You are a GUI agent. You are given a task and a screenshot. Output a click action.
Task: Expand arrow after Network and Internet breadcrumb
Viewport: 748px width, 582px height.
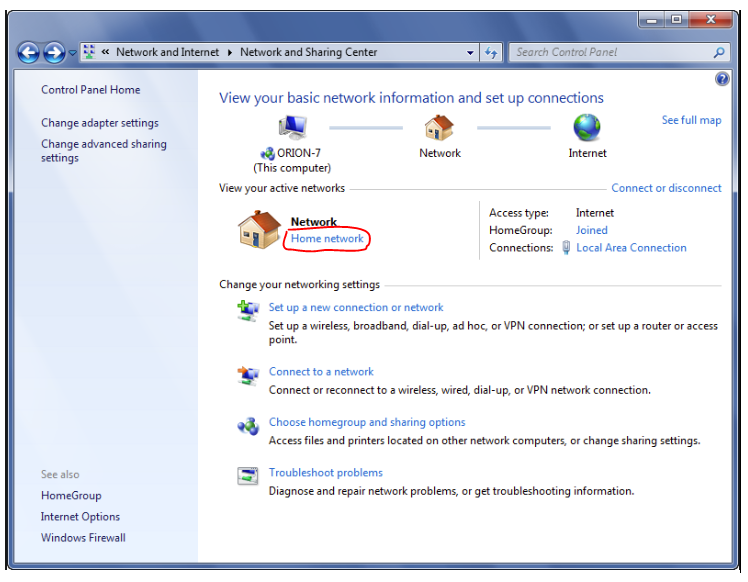pos(230,52)
